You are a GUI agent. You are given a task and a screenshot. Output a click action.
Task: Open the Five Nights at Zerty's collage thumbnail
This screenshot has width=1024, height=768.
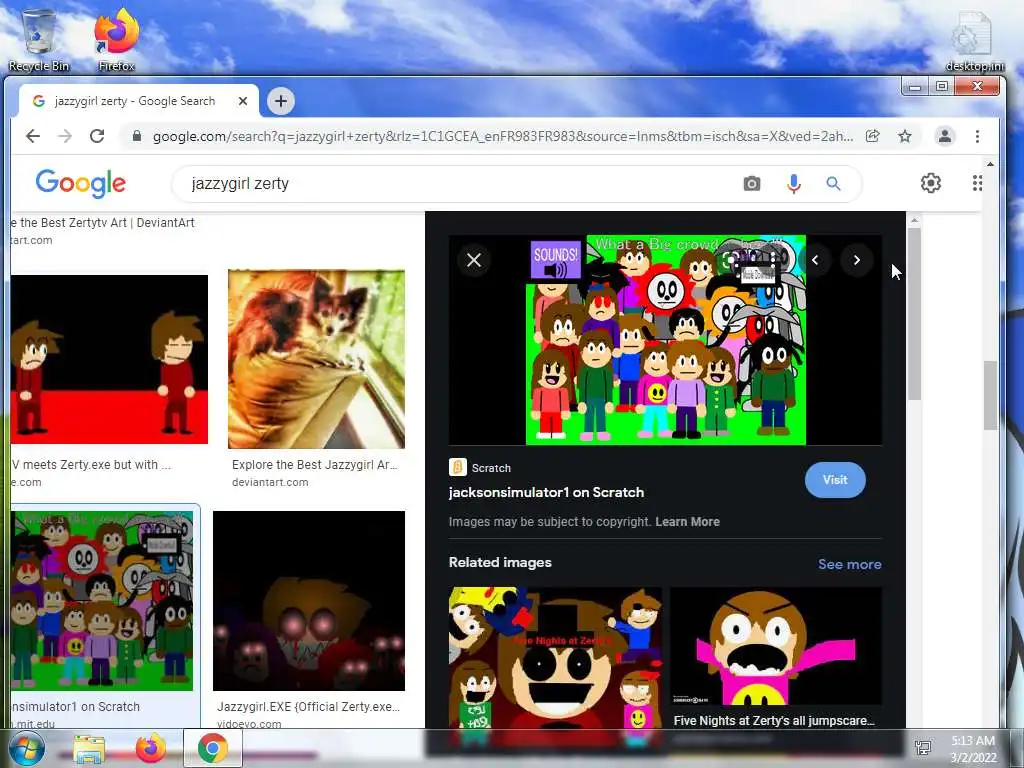[x=555, y=658]
